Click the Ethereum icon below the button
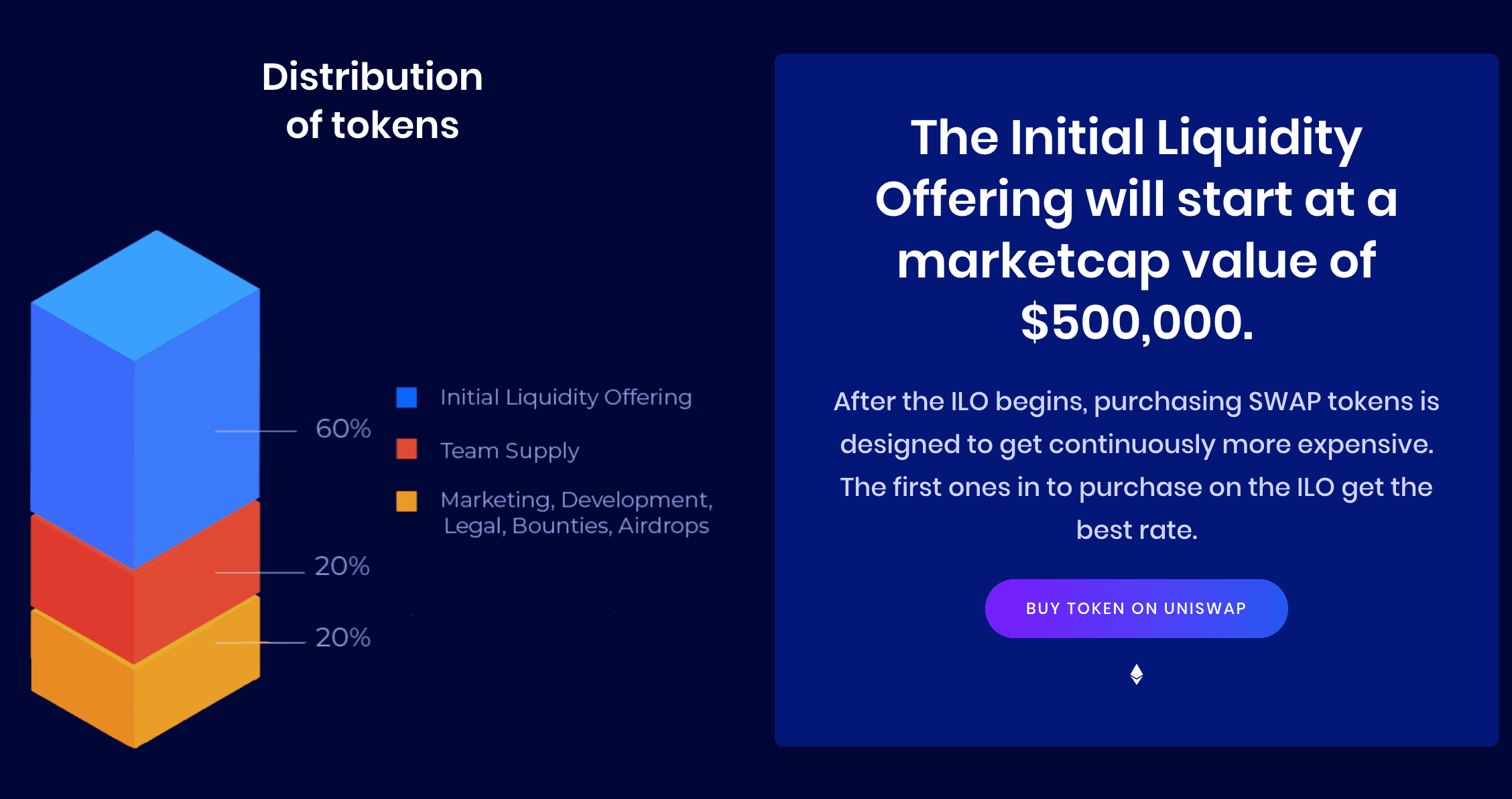 point(1135,672)
